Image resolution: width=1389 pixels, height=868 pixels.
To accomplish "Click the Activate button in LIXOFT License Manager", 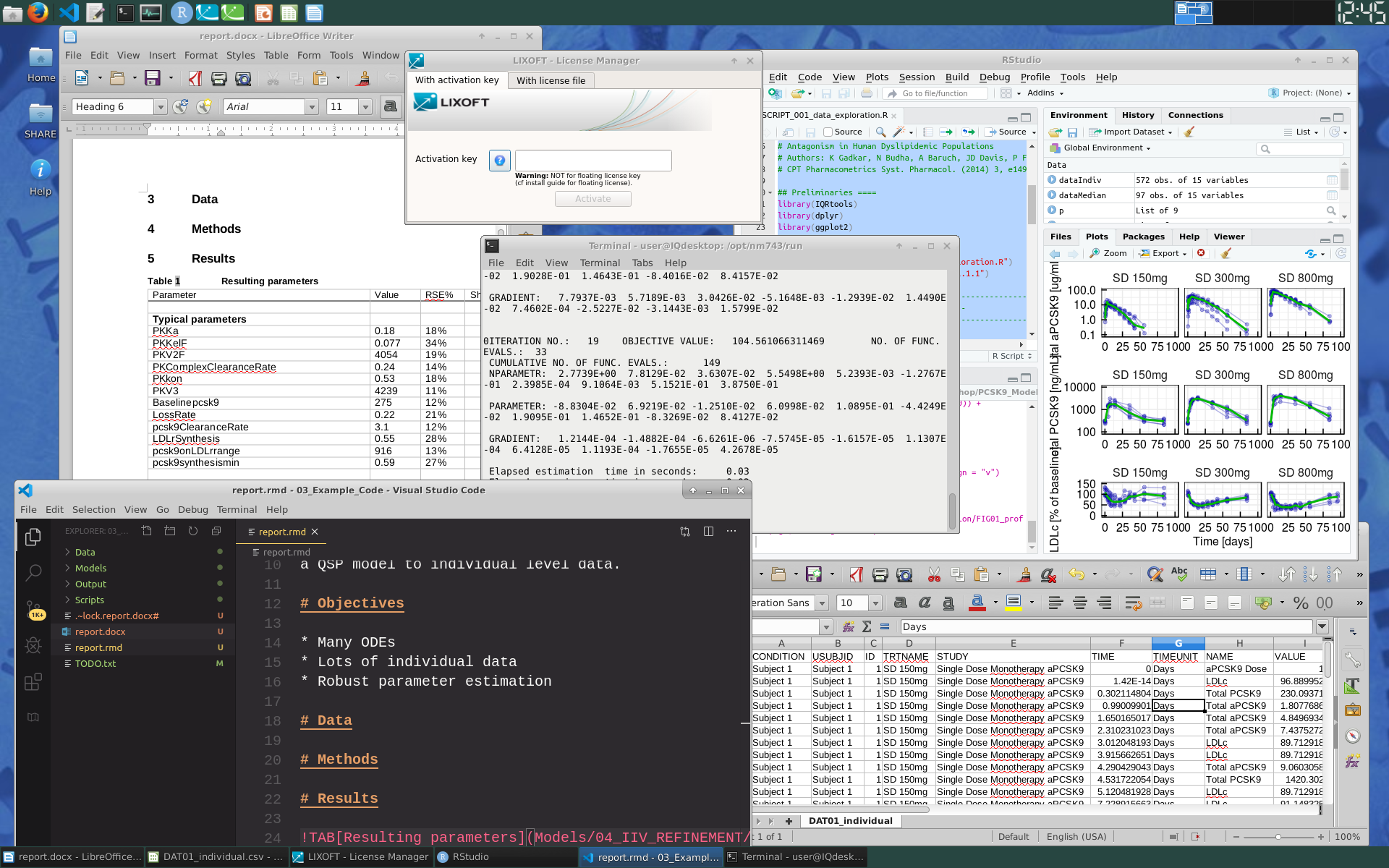I will 593,198.
